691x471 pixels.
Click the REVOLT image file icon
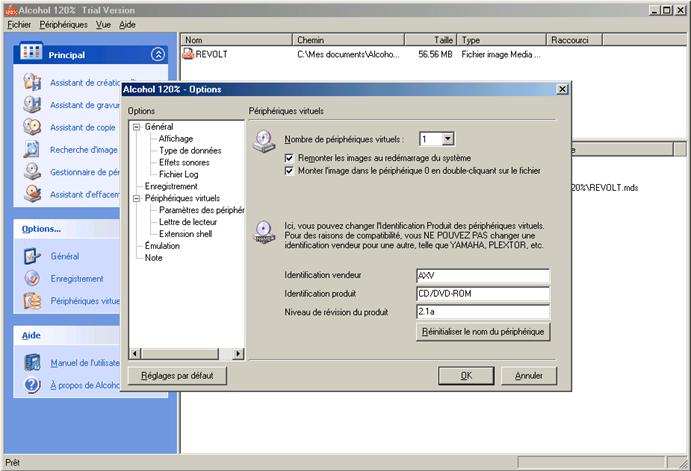(x=188, y=54)
